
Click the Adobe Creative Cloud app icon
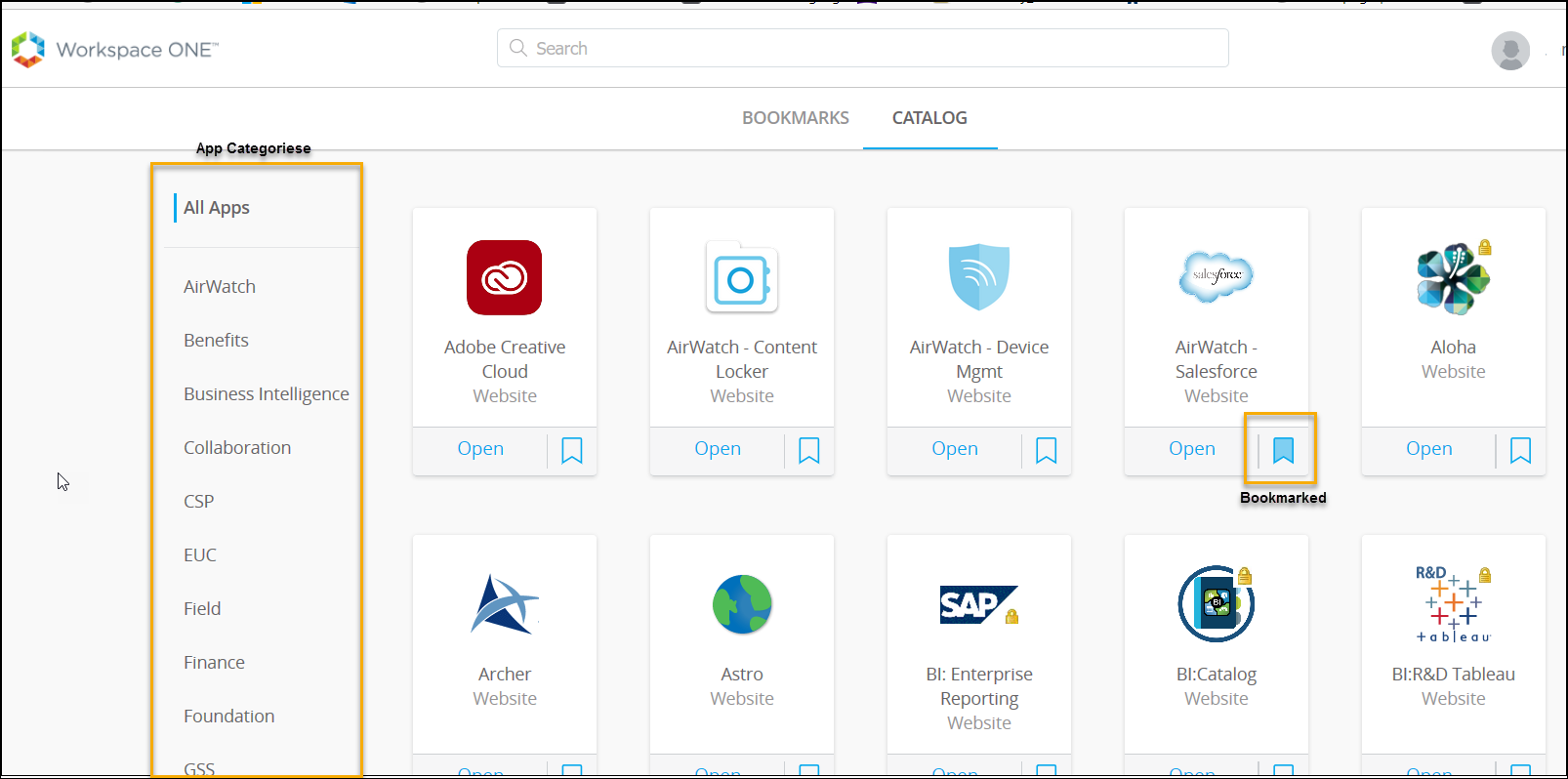(504, 277)
